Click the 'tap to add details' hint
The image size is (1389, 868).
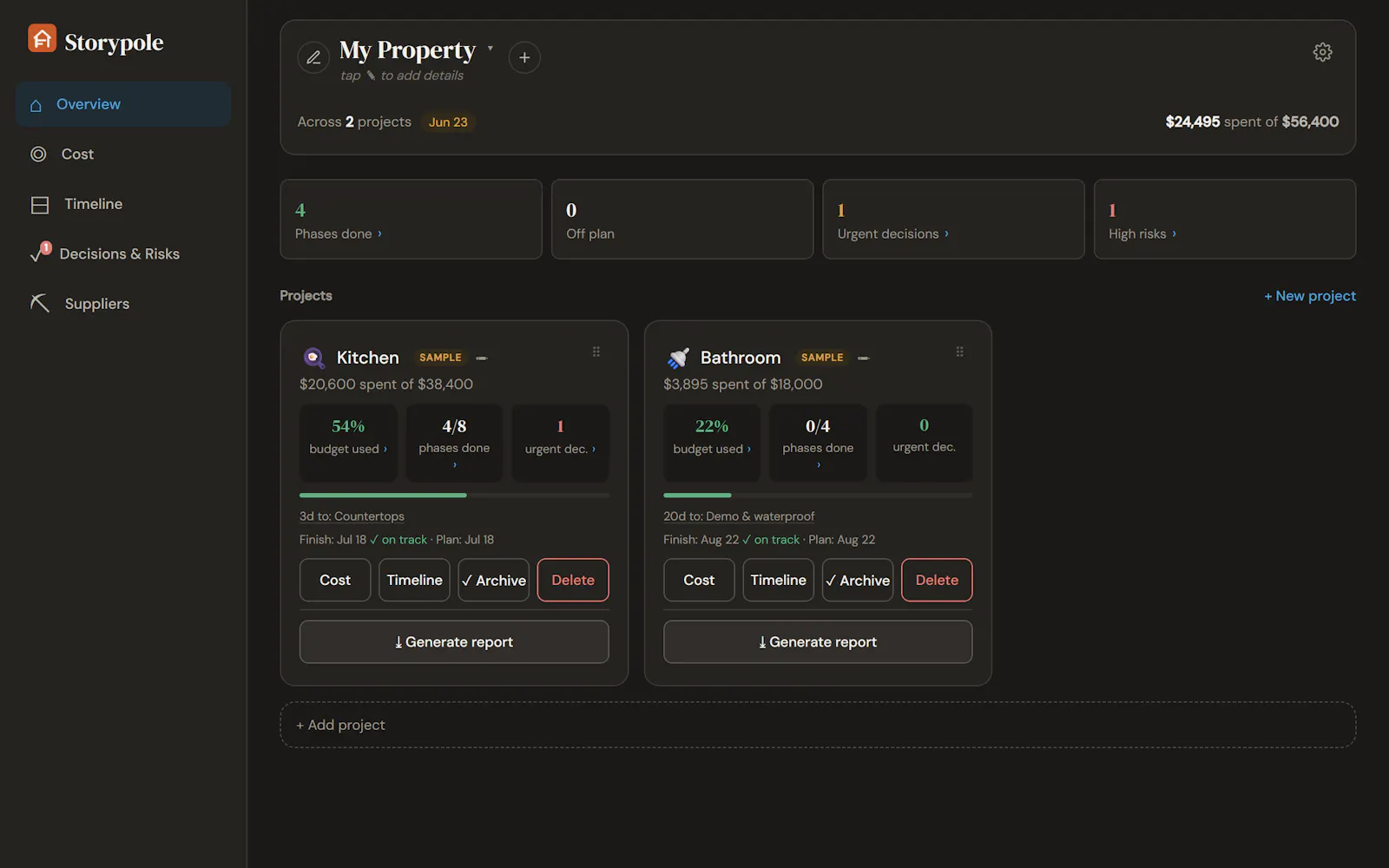click(402, 76)
